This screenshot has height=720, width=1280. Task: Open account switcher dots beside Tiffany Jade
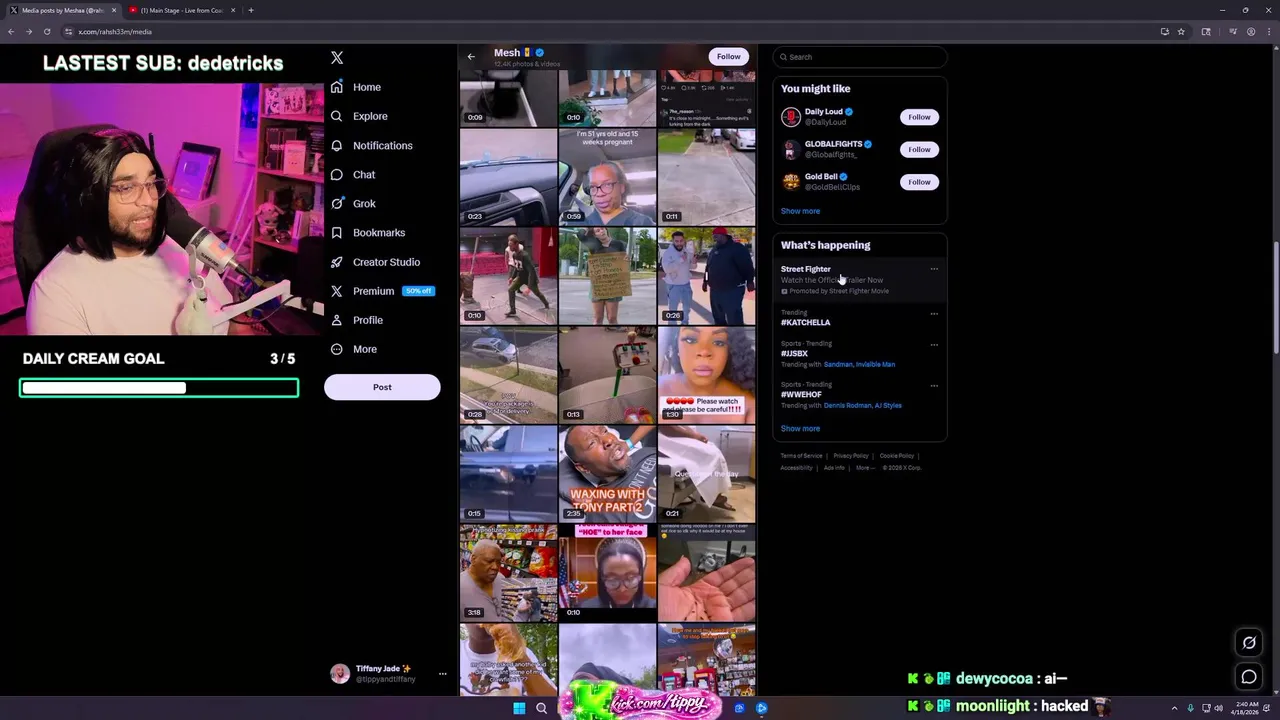point(442,674)
